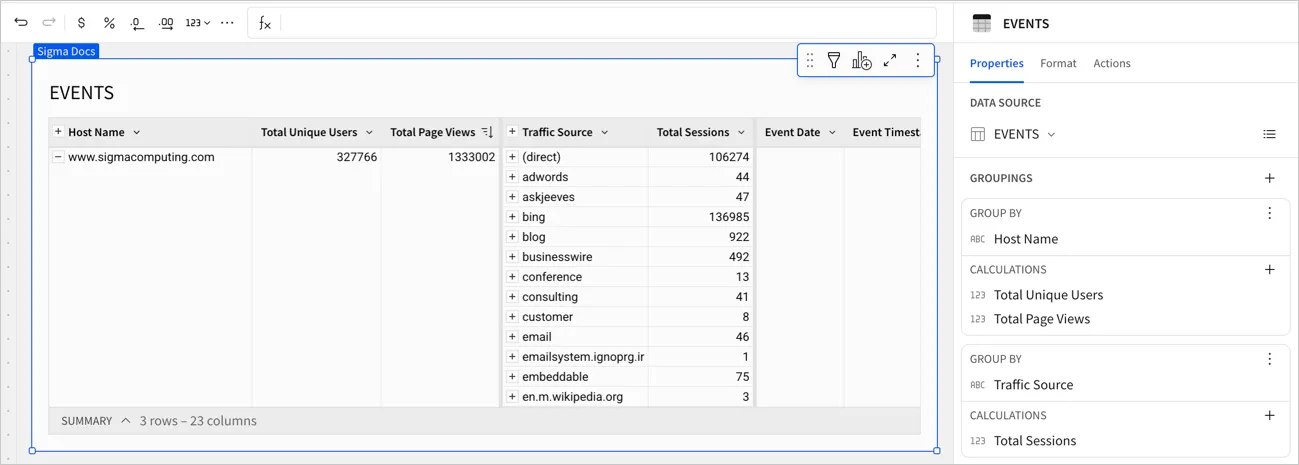Expand the blog row
This screenshot has width=1299, height=465.
pyautogui.click(x=512, y=237)
